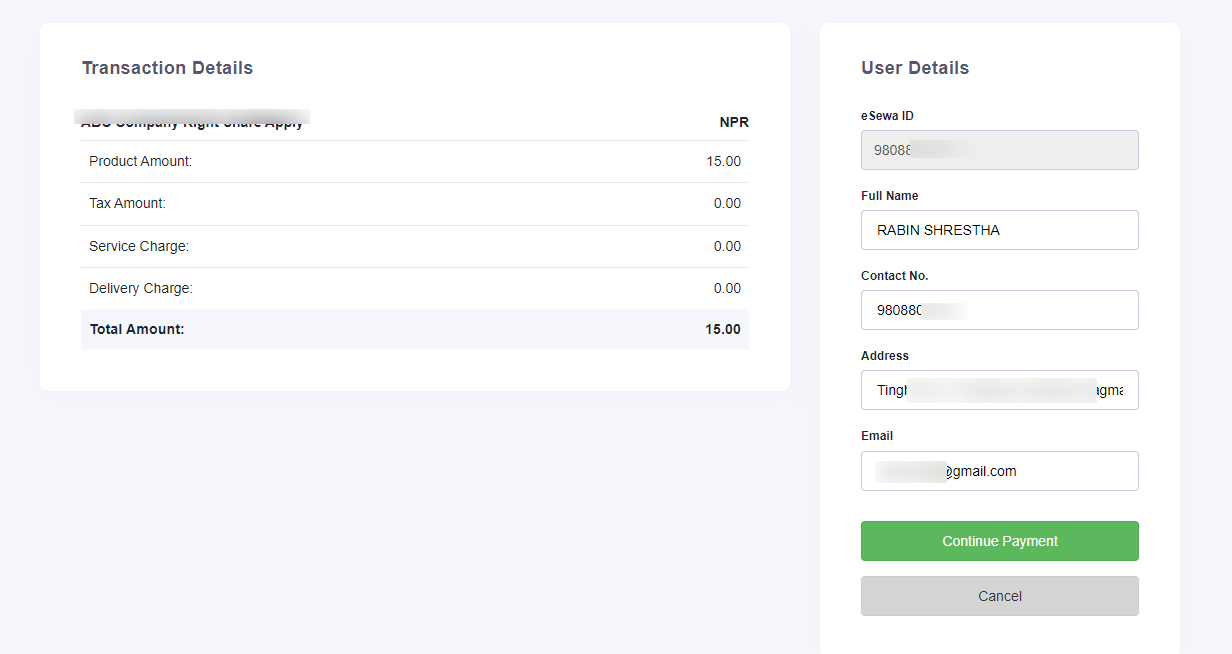Image resolution: width=1232 pixels, height=654 pixels.
Task: Click the Delivery Charge row
Action: click(x=414, y=288)
